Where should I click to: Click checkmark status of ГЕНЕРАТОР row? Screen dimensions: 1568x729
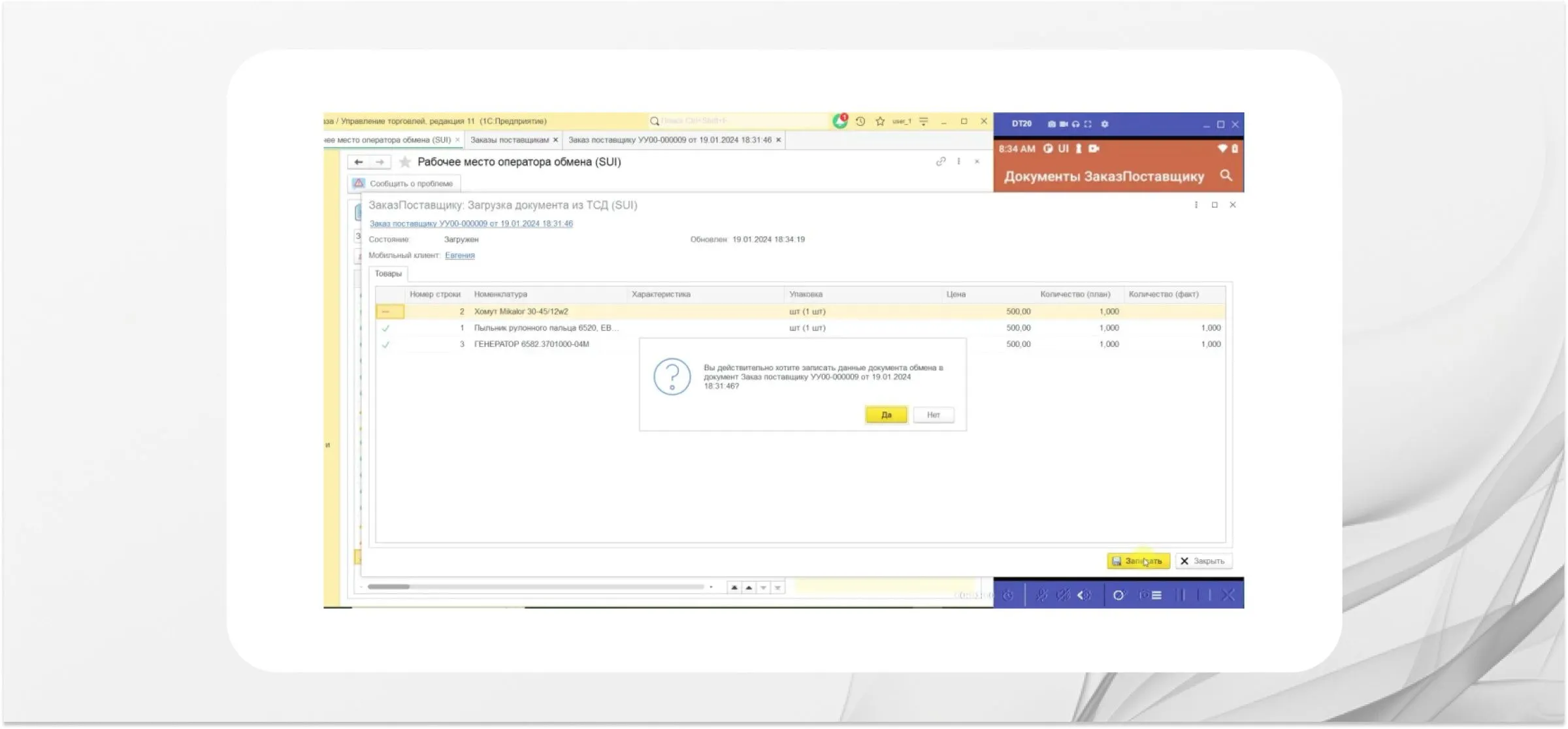(385, 345)
